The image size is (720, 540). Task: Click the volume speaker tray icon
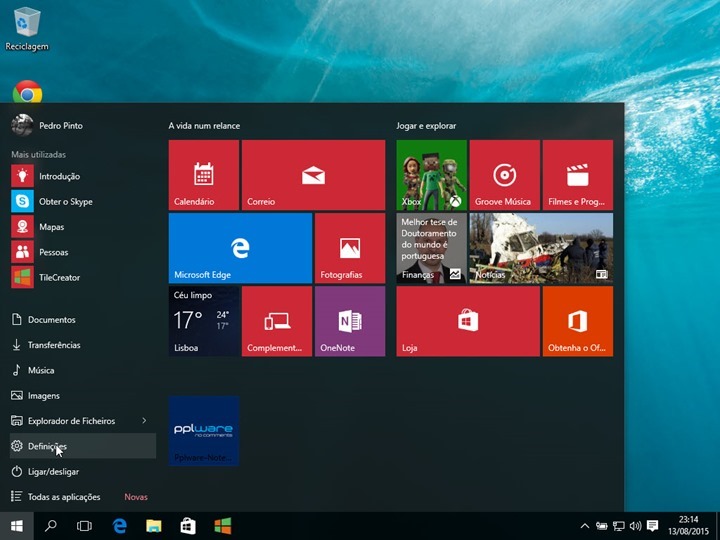tap(636, 526)
